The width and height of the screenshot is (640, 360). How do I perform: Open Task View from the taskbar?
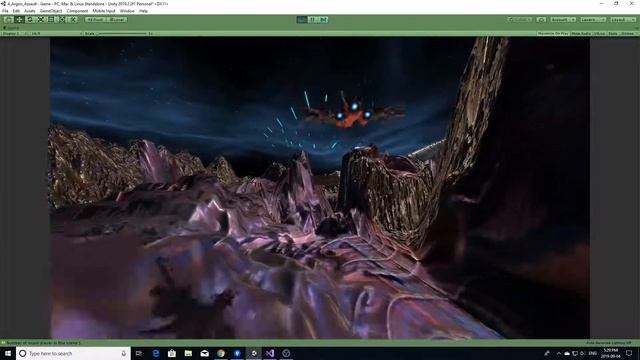pos(139,353)
